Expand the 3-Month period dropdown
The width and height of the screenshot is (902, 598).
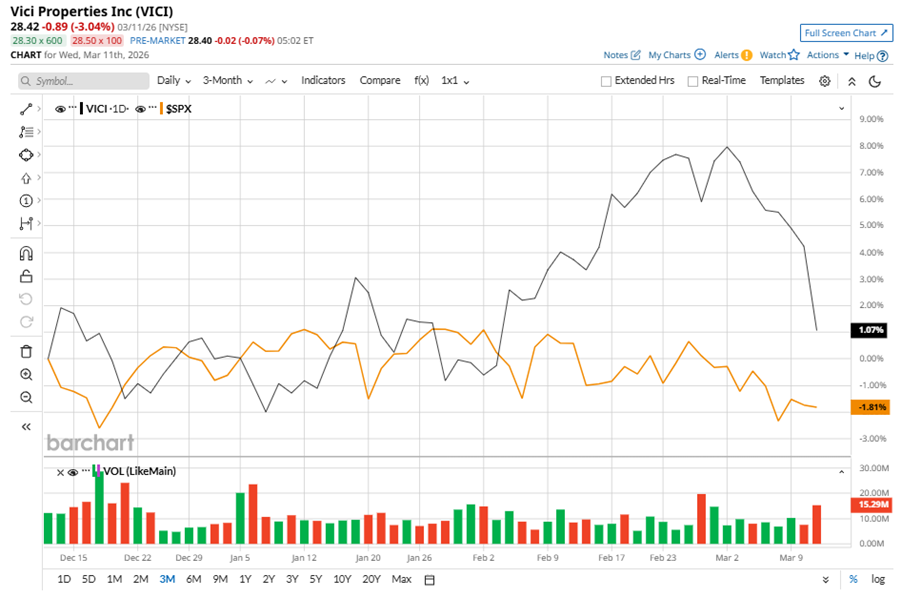[227, 80]
